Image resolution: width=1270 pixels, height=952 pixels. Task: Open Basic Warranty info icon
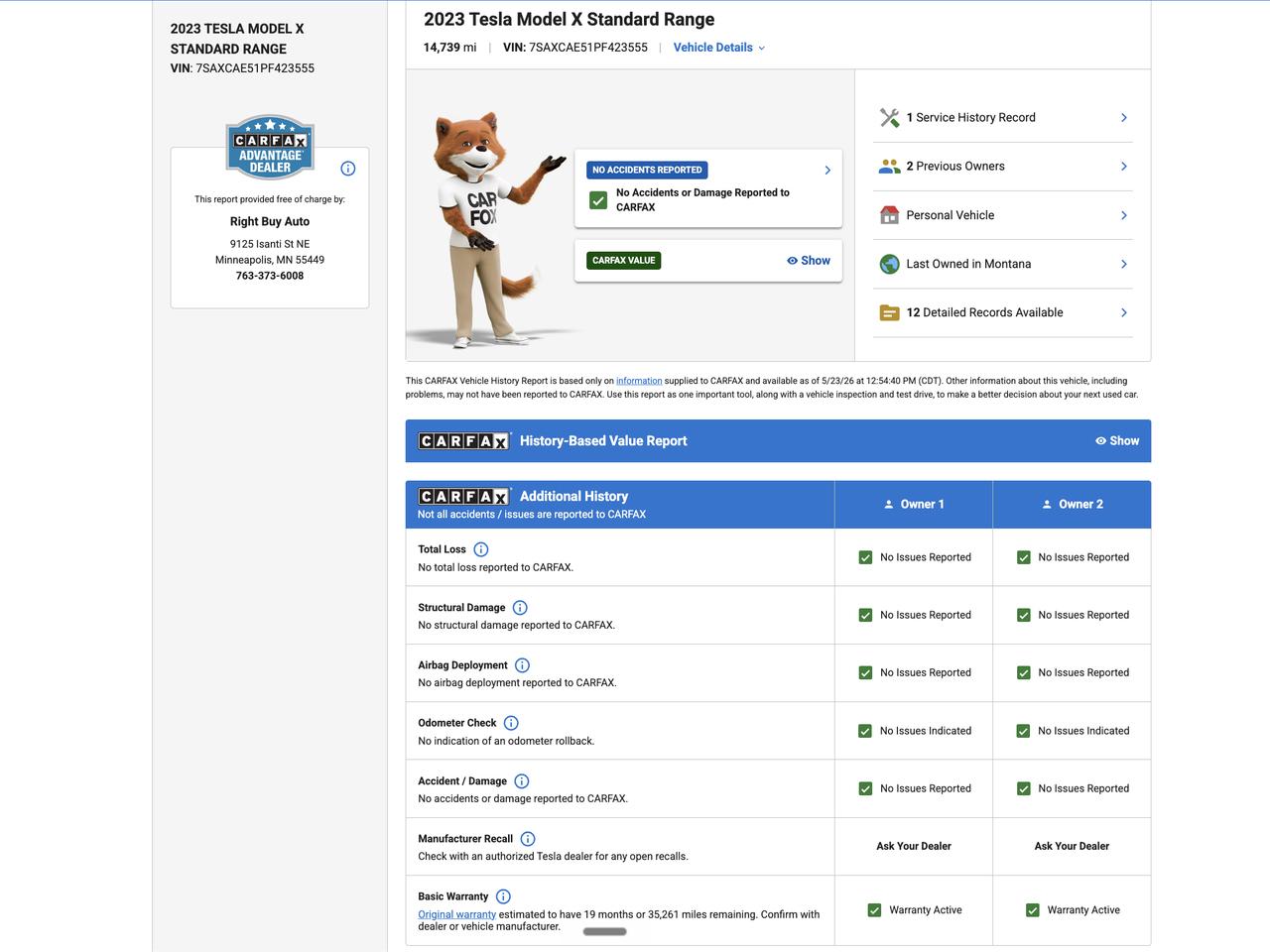(503, 896)
